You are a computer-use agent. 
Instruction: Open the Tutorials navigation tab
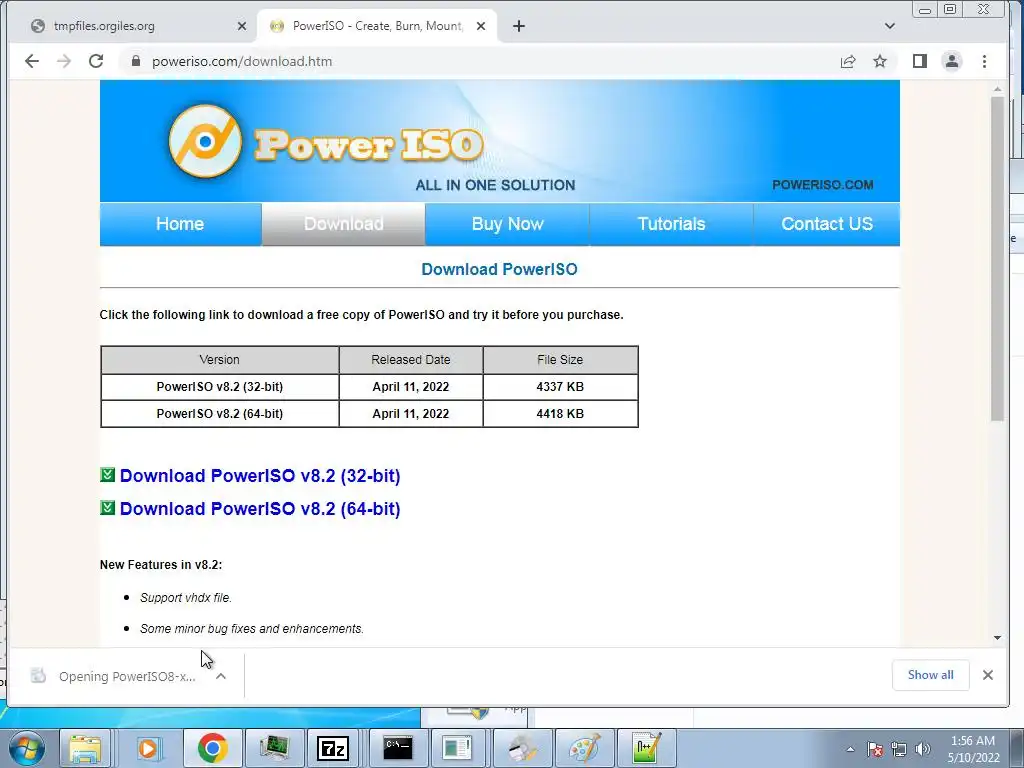pyautogui.click(x=671, y=224)
